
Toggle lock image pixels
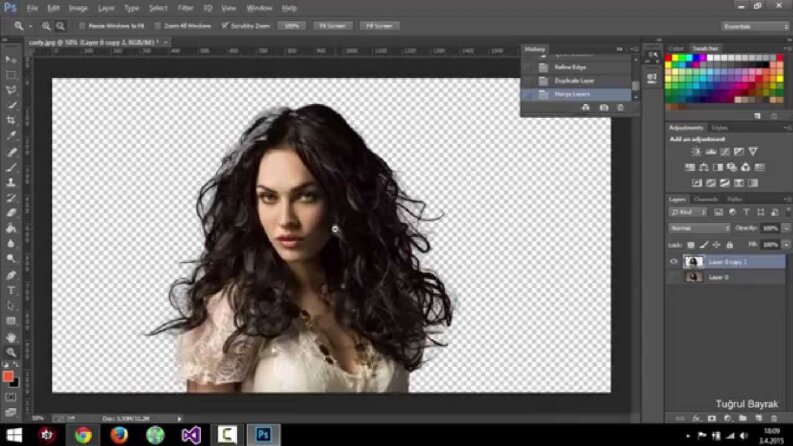tap(703, 245)
